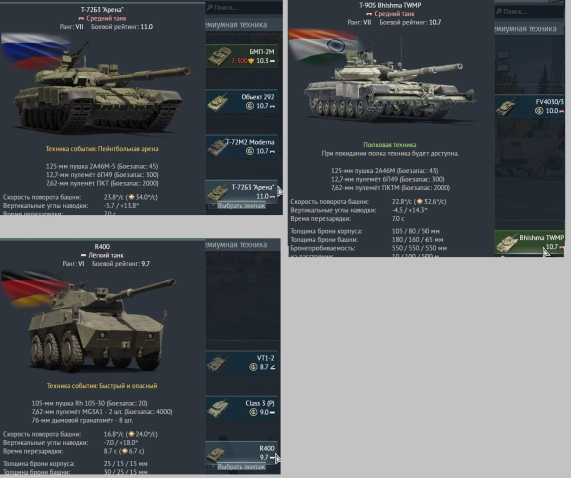Click the Indian flag on Bhishma card
Image resolution: width=571 pixels, height=478 pixels.
click(325, 45)
